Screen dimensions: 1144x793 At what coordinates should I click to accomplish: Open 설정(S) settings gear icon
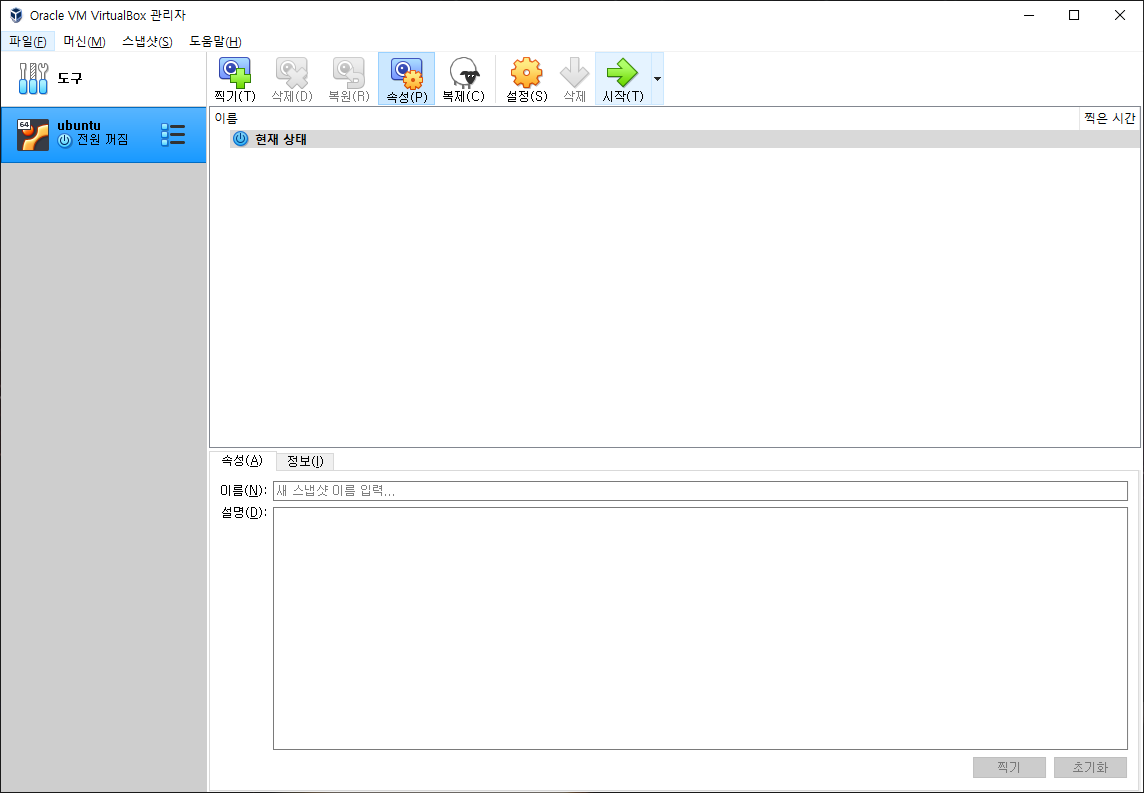[x=527, y=79]
